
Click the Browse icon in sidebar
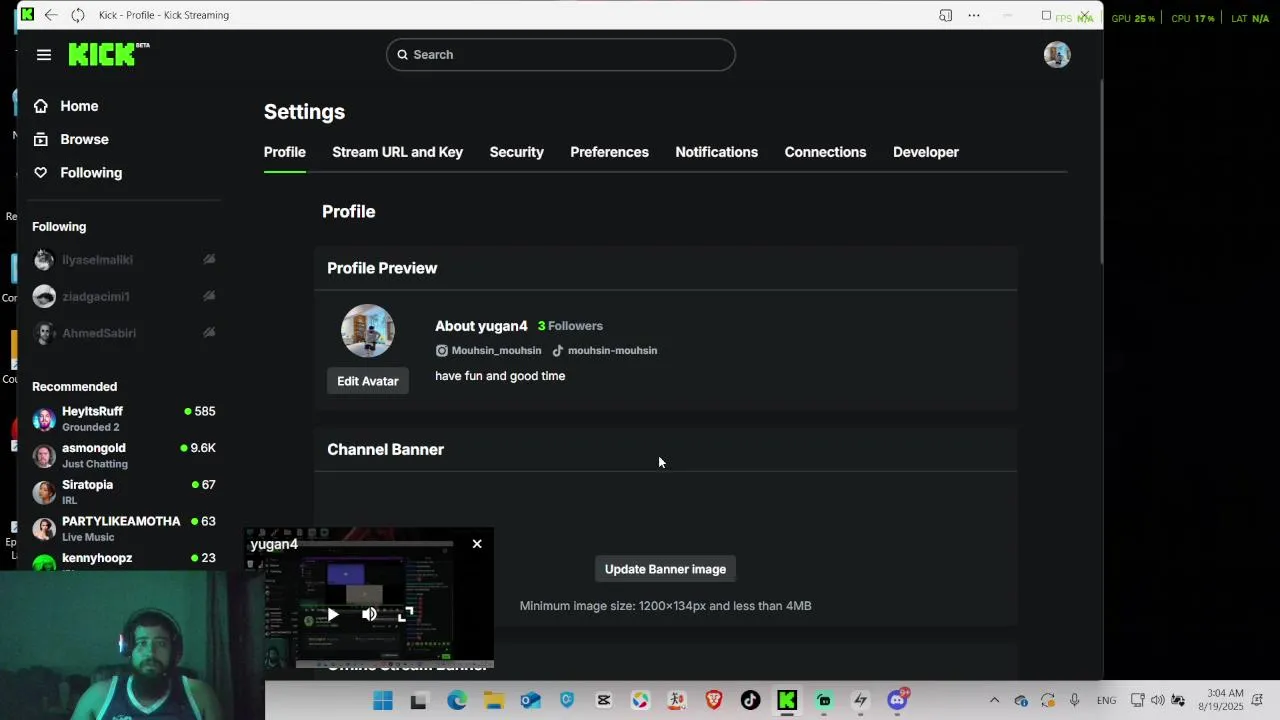click(x=40, y=139)
